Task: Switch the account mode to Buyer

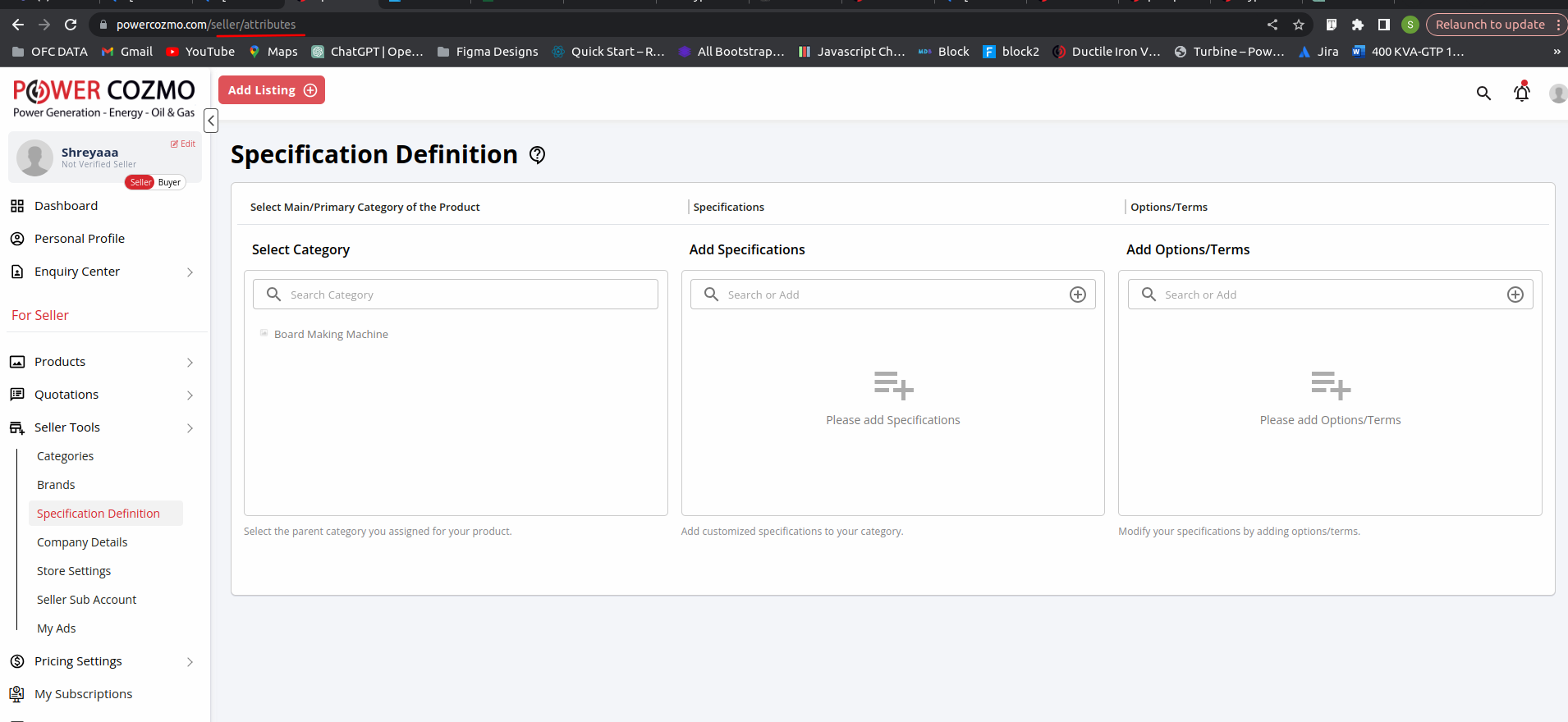Action: click(x=170, y=182)
